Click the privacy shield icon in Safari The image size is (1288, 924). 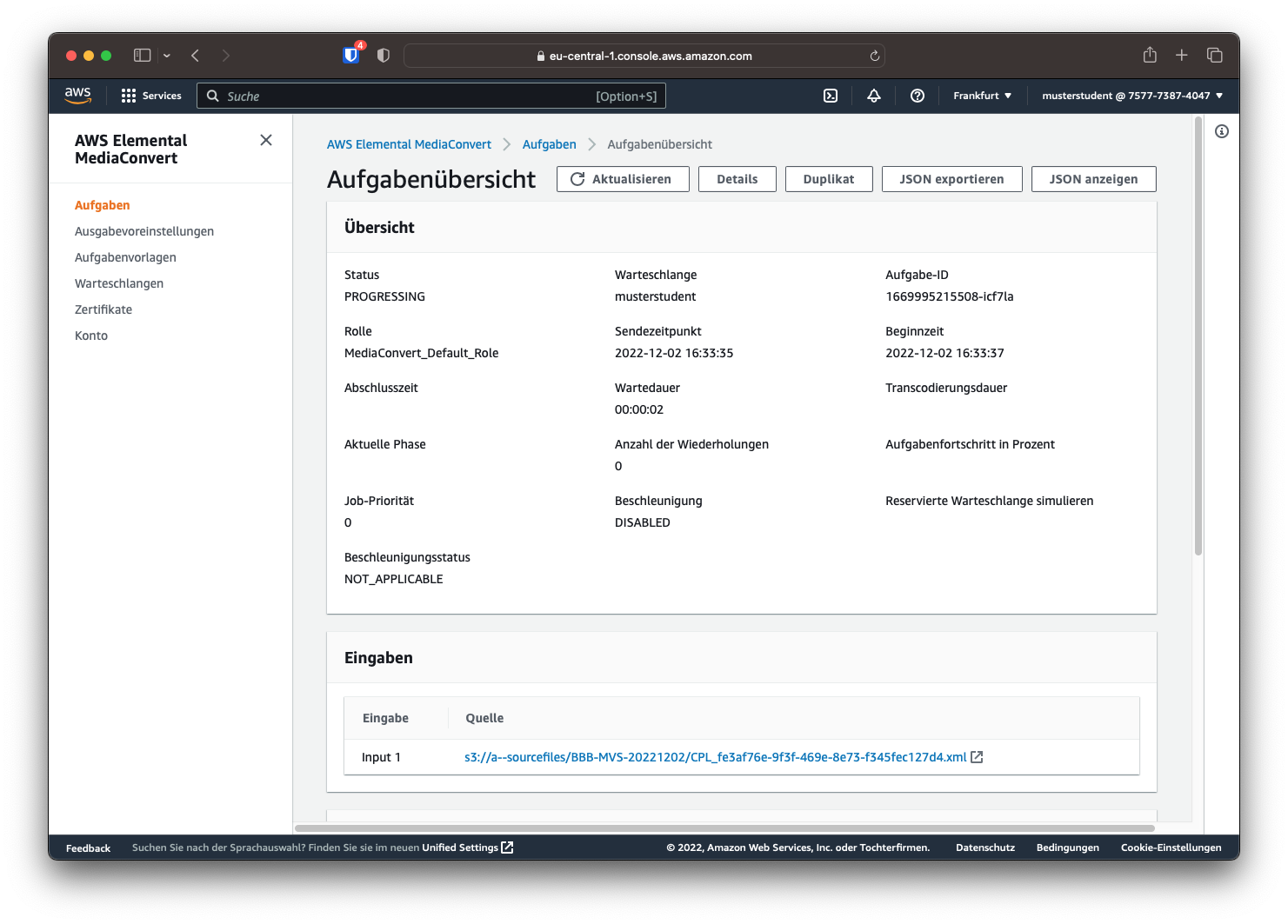pyautogui.click(x=384, y=55)
